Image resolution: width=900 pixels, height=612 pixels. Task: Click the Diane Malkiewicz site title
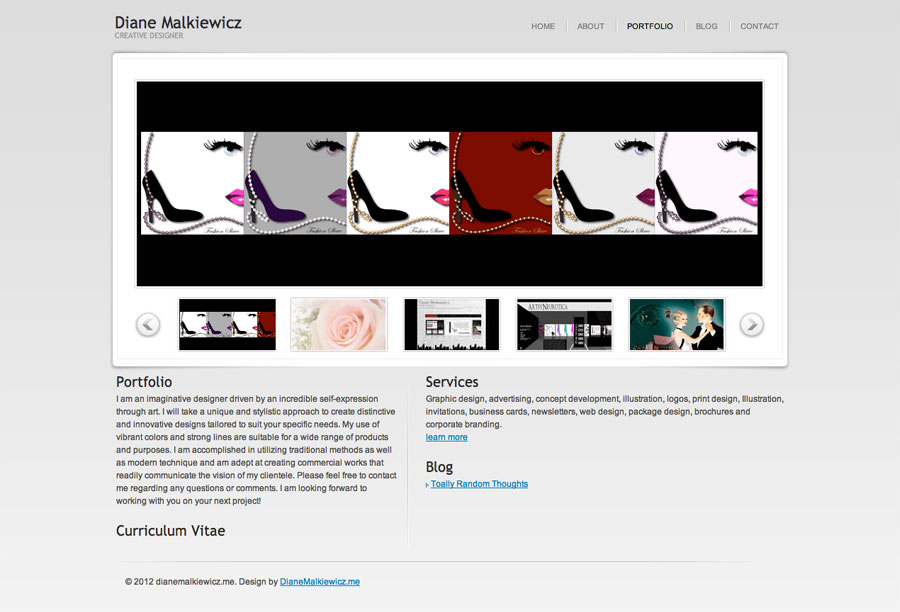pyautogui.click(x=178, y=23)
